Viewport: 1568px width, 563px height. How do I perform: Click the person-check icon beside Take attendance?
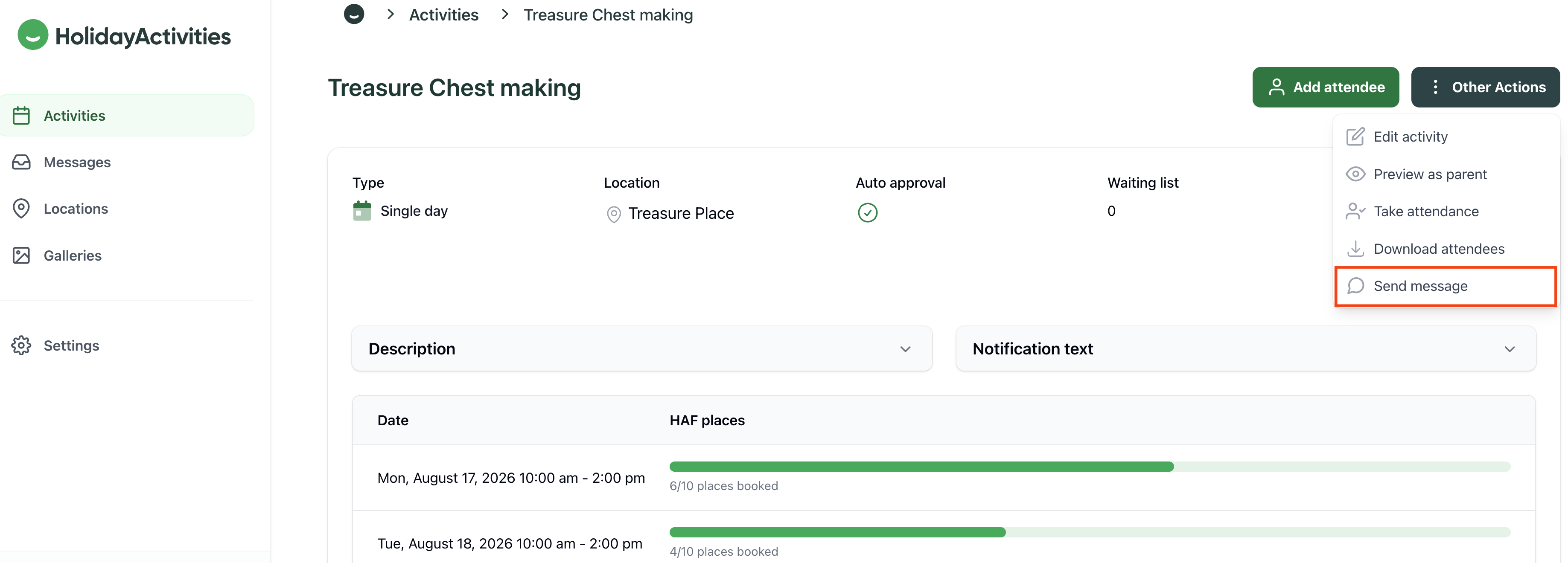pyautogui.click(x=1355, y=212)
